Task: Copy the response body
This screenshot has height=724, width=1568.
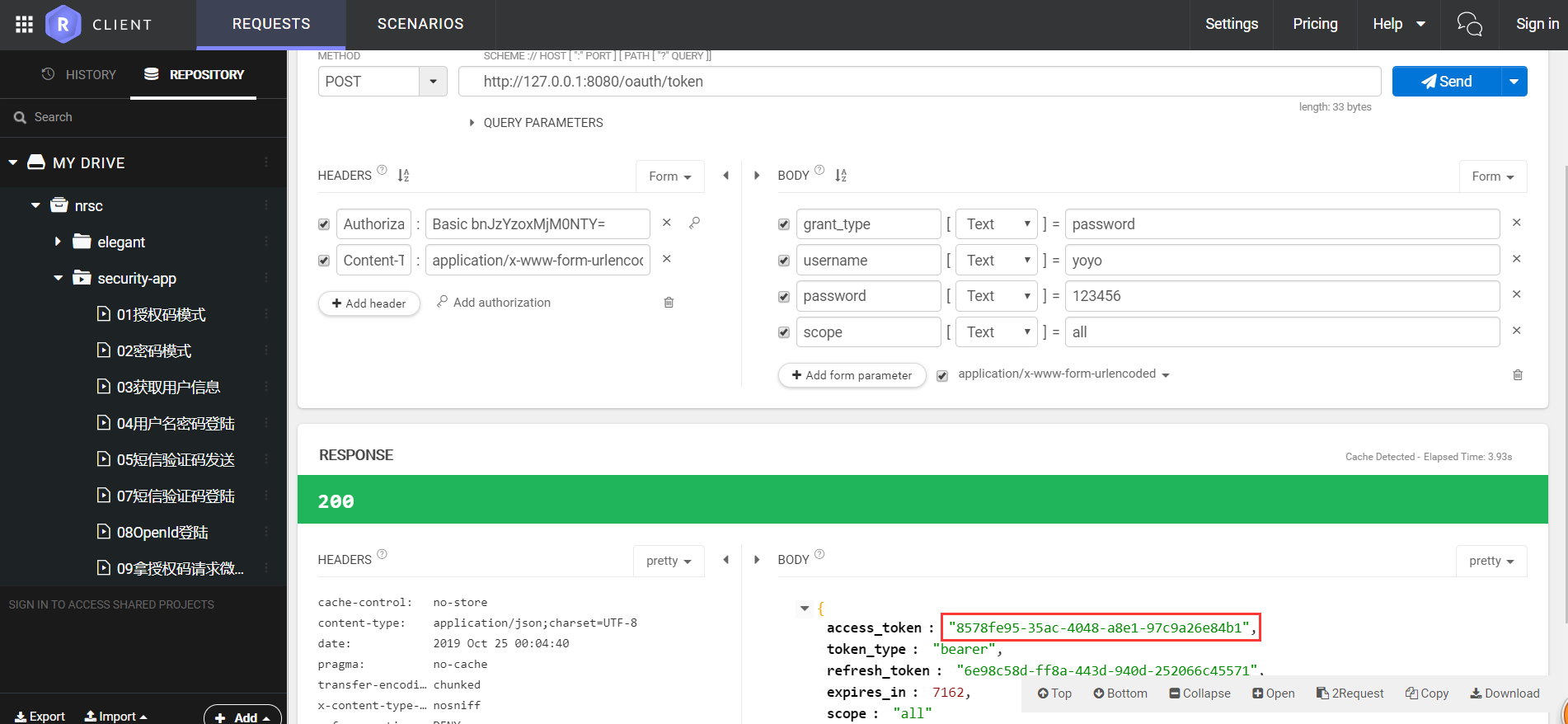Action: click(1427, 693)
